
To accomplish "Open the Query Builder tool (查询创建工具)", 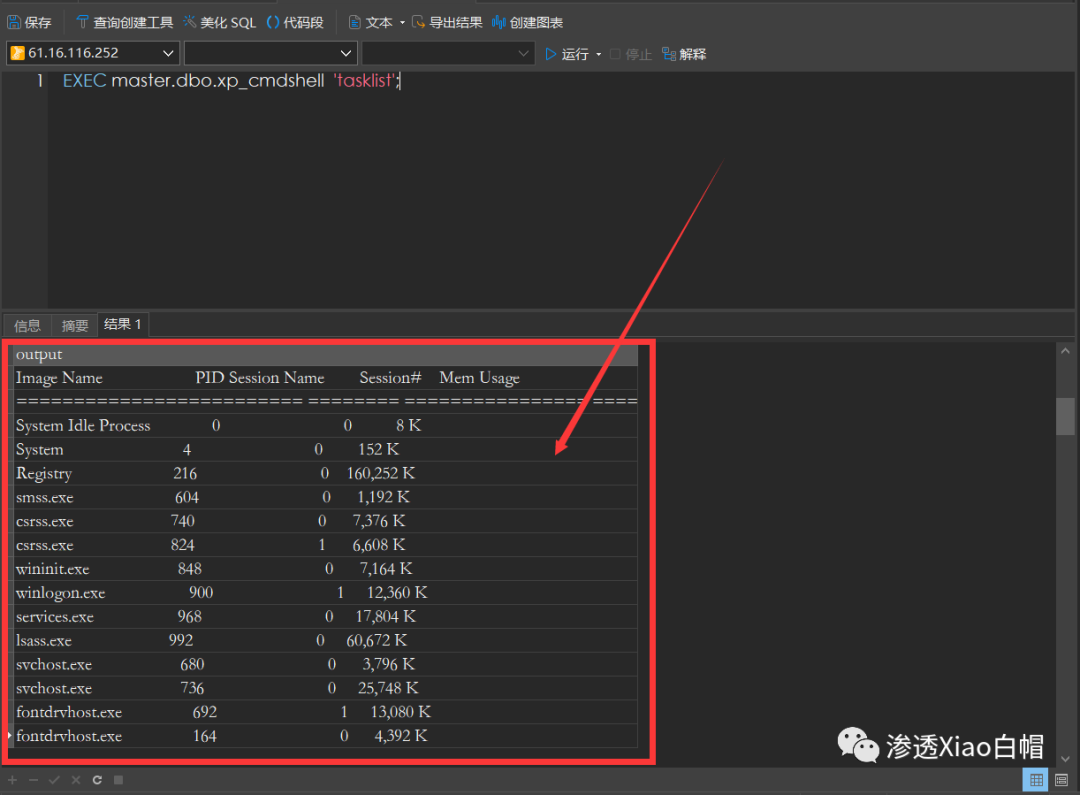I will click(124, 23).
